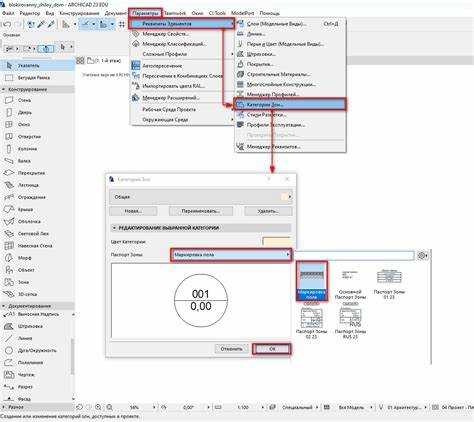Open the Общая category dropdown
The image size is (474, 422).
(x=201, y=197)
